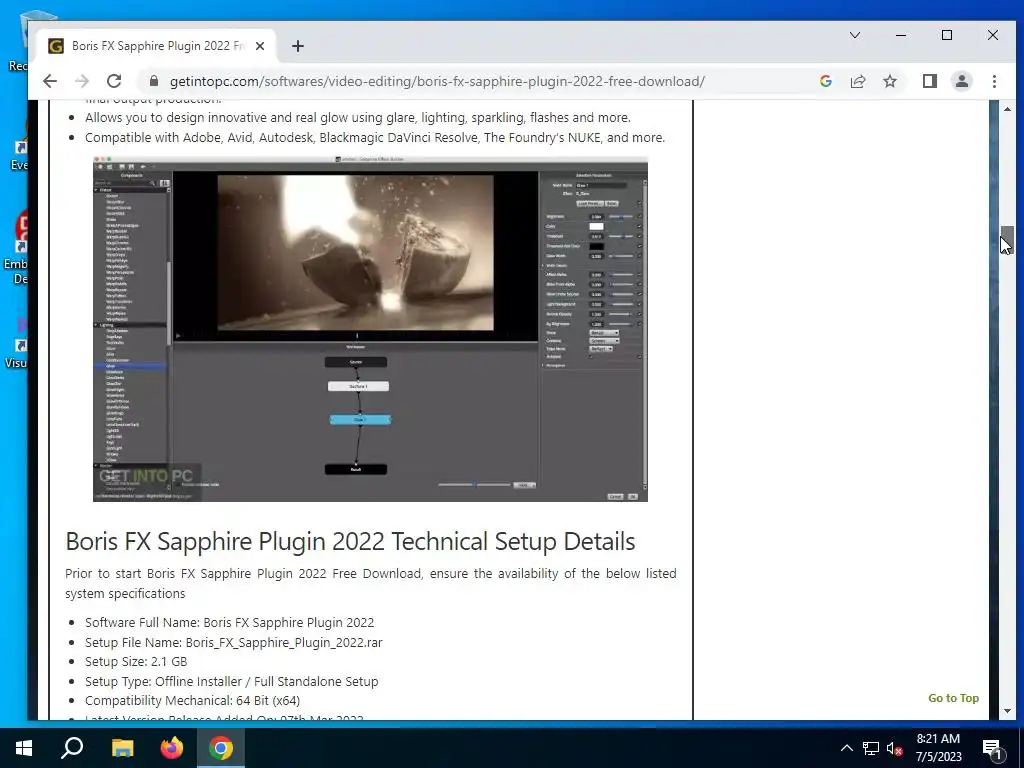Open the browser side panel icon
The width and height of the screenshot is (1024, 768).
click(929, 81)
